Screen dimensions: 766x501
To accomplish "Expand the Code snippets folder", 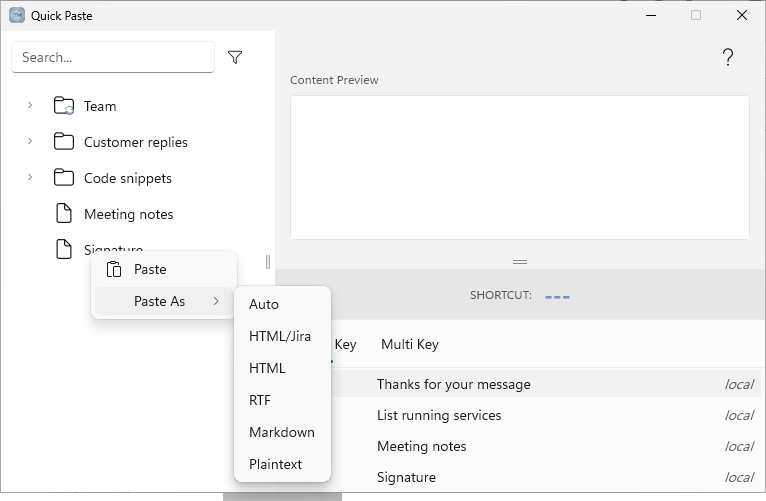I will [30, 177].
